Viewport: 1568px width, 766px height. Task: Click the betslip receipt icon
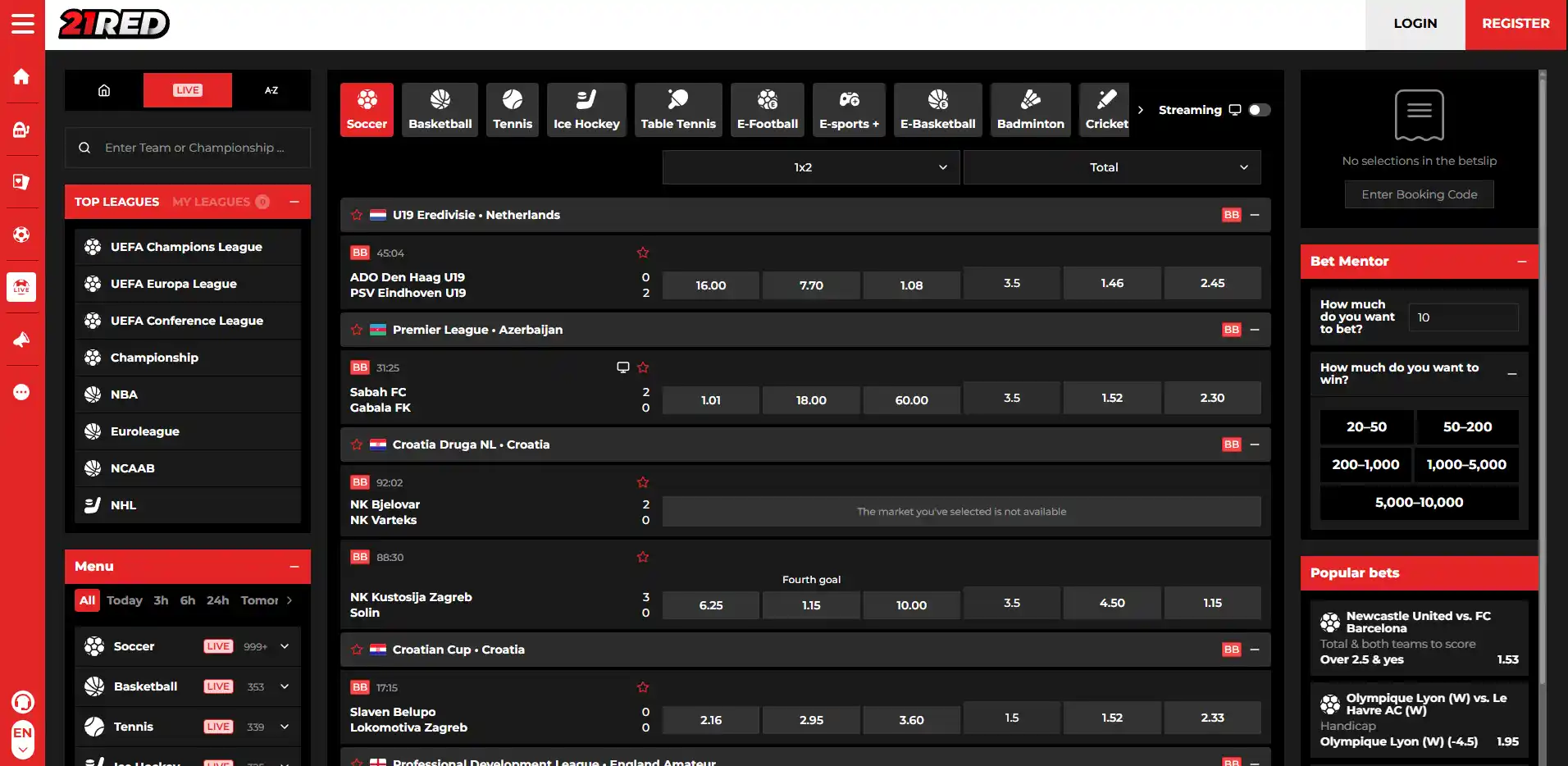pyautogui.click(x=1420, y=115)
